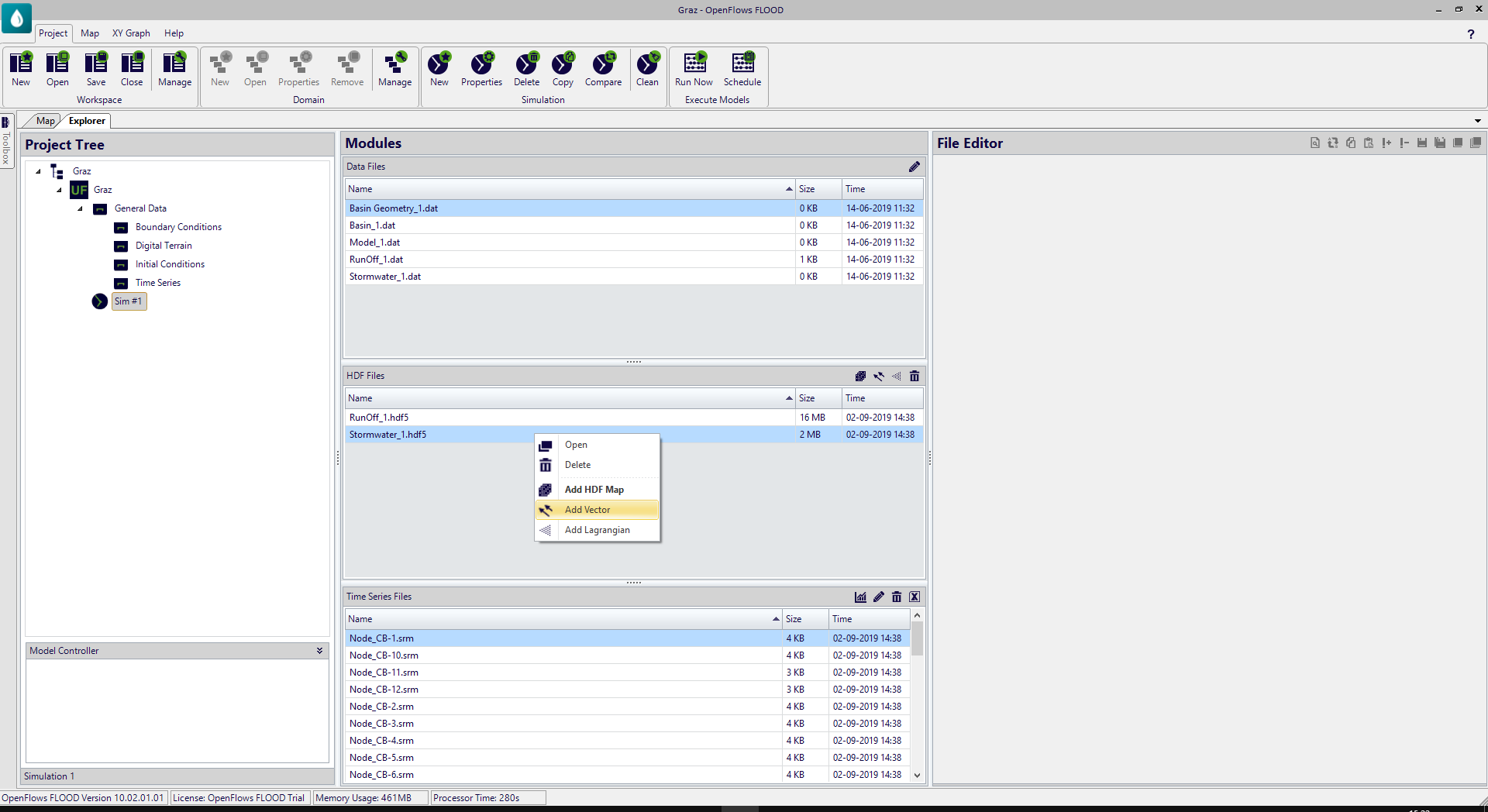Choose Add HDF Map in the context menu
Image resolution: width=1488 pixels, height=812 pixels.
click(598, 490)
